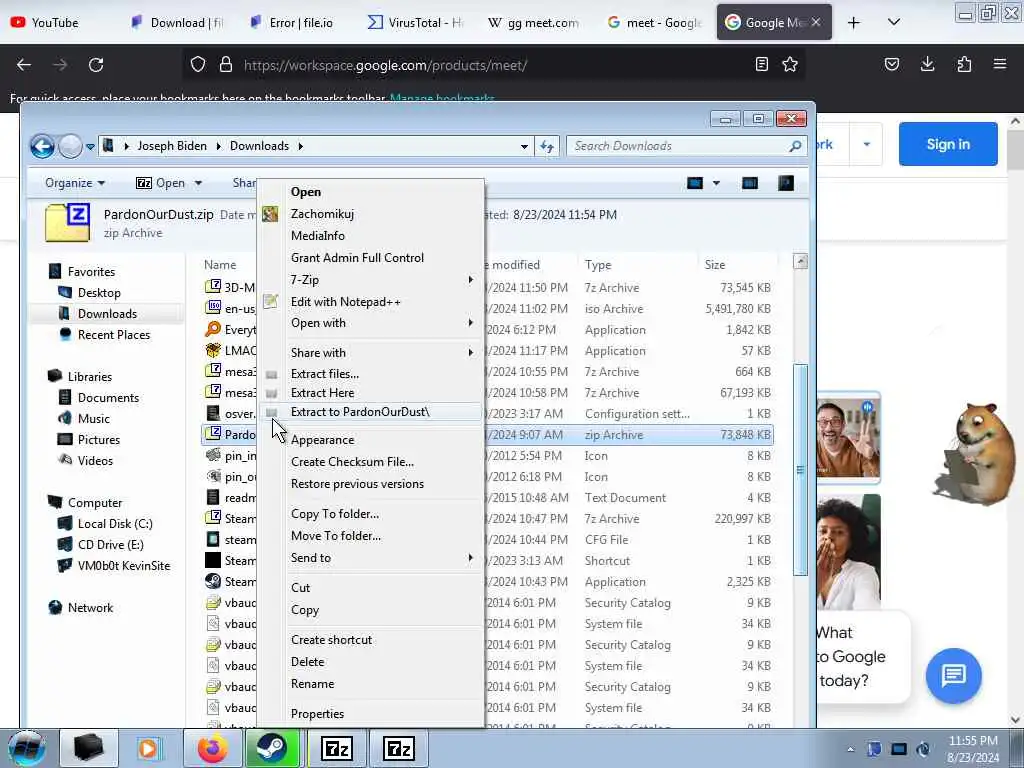Select Local Disk (C:) in navigation pane
Screen dimensions: 1024x768
pos(115,524)
